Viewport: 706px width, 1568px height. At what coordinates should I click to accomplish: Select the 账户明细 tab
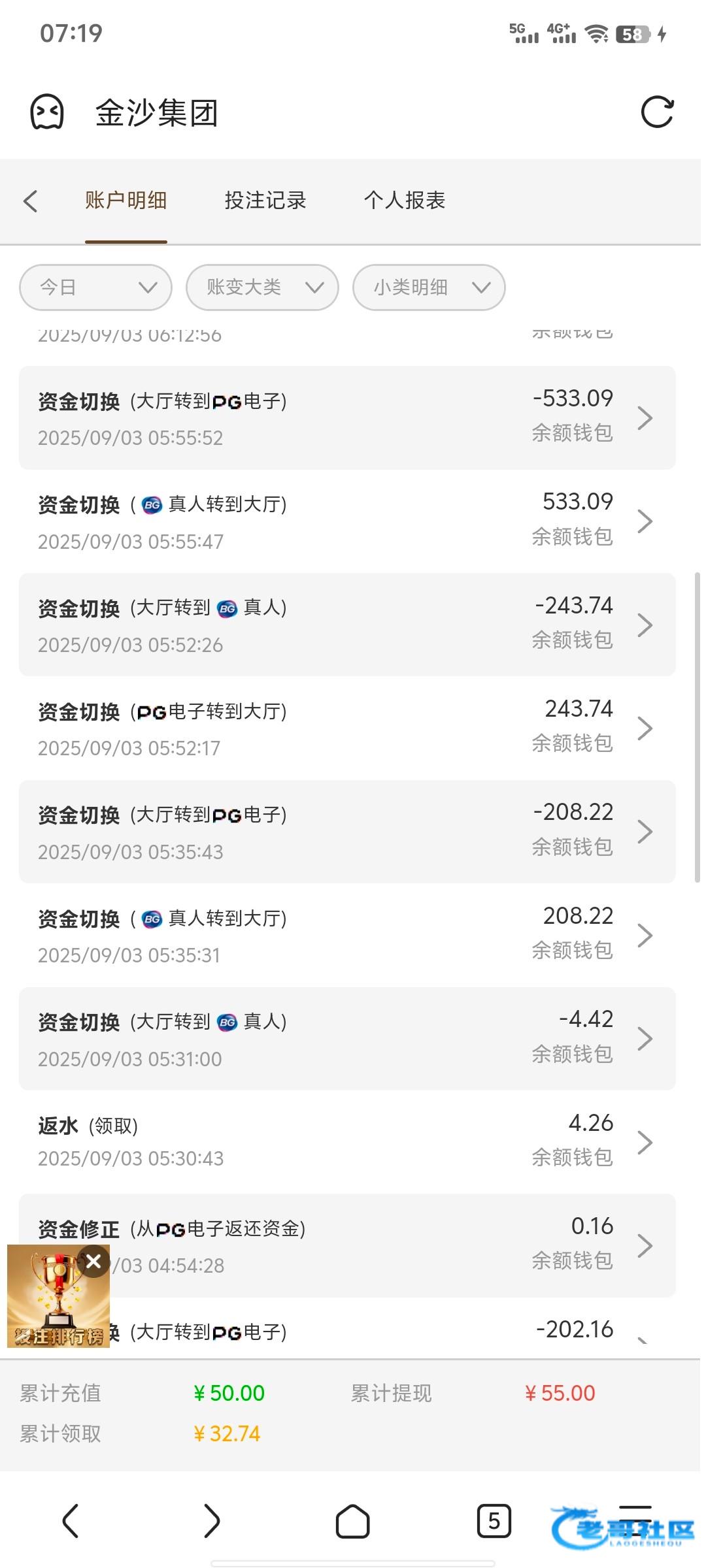[126, 201]
